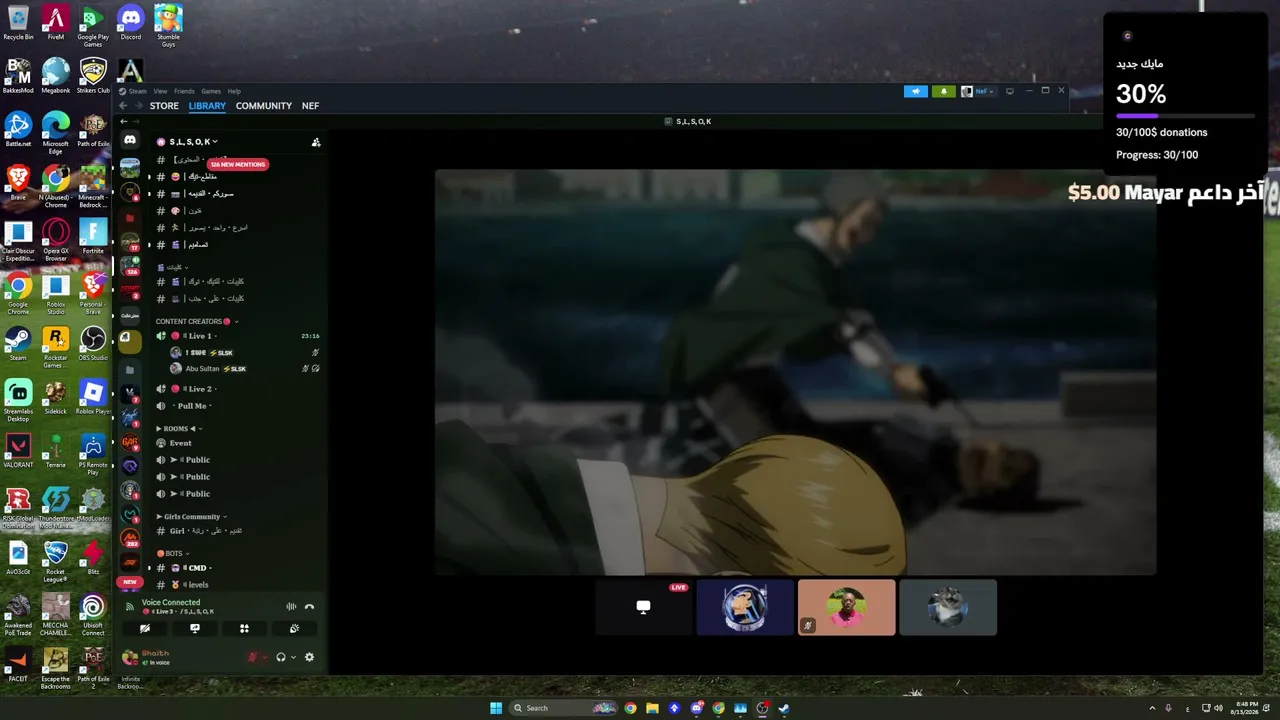Open Friends menu in Steam window
1280x720 pixels.
pyautogui.click(x=184, y=91)
